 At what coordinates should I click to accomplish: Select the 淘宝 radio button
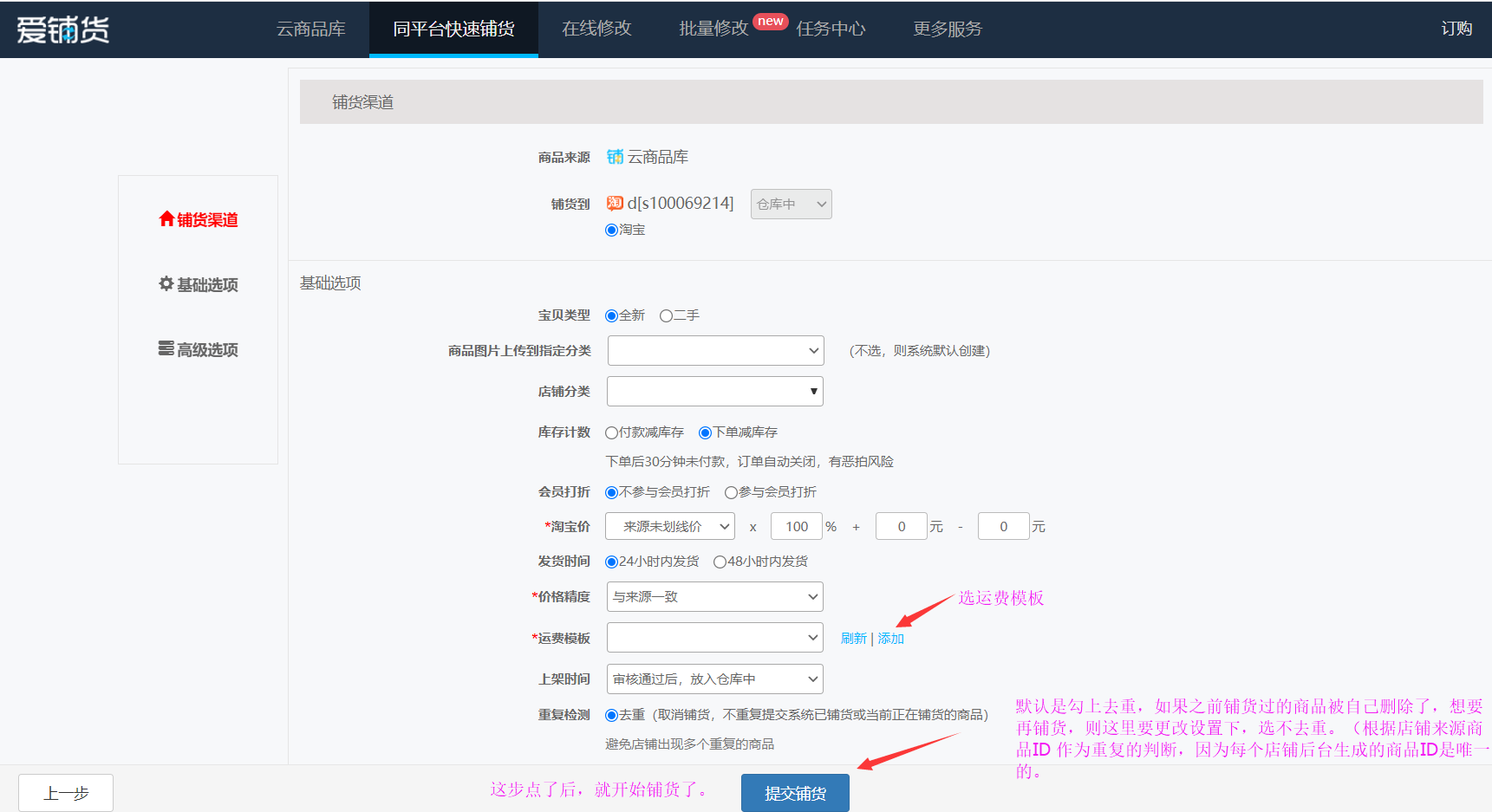coord(611,230)
